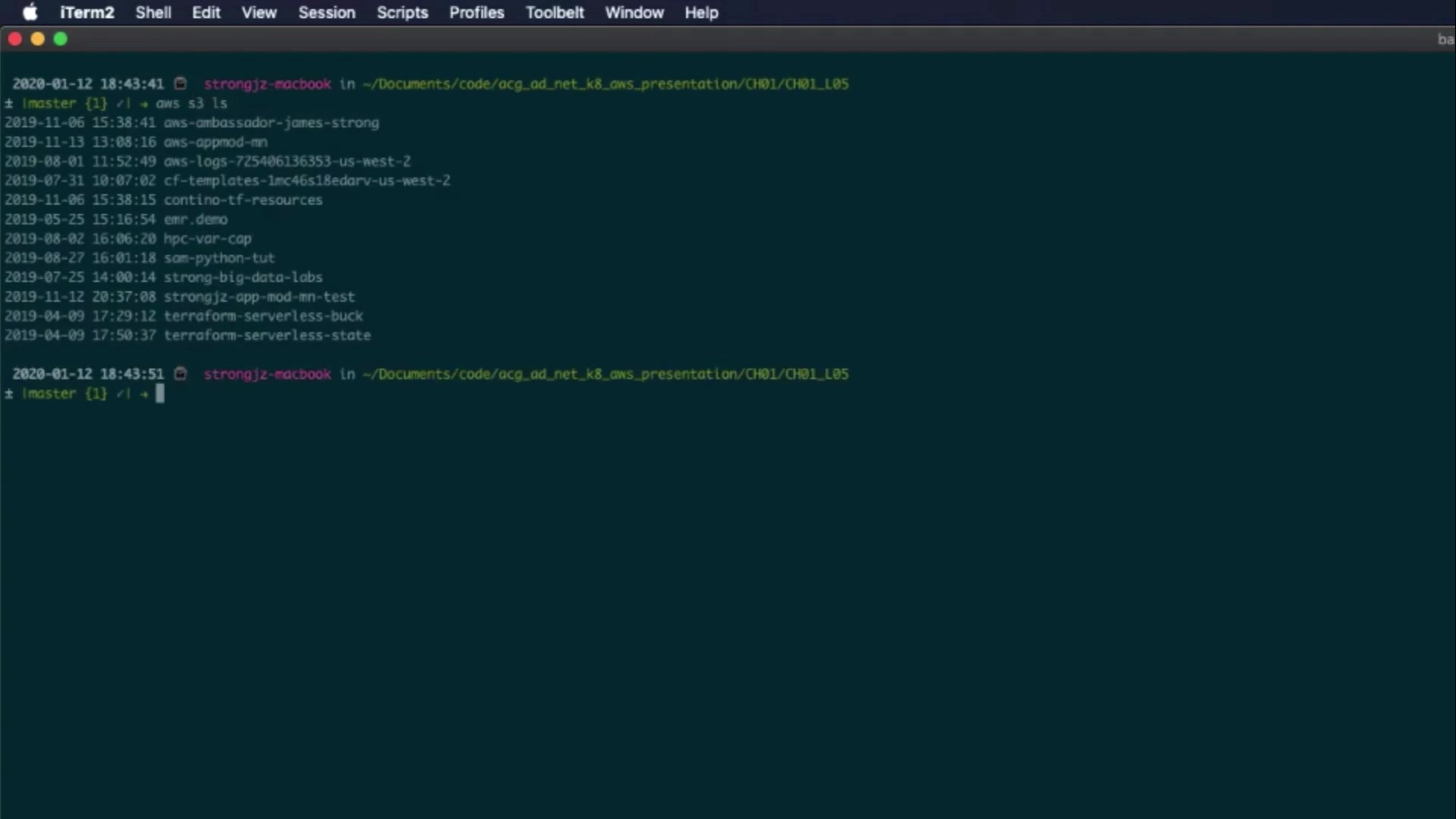Click the green fullscreen window button
The width and height of the screenshot is (1456, 819).
[x=61, y=39]
